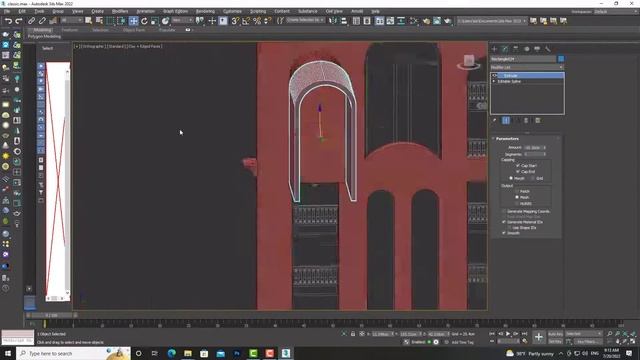Click the ViewCube in viewport

469,62
